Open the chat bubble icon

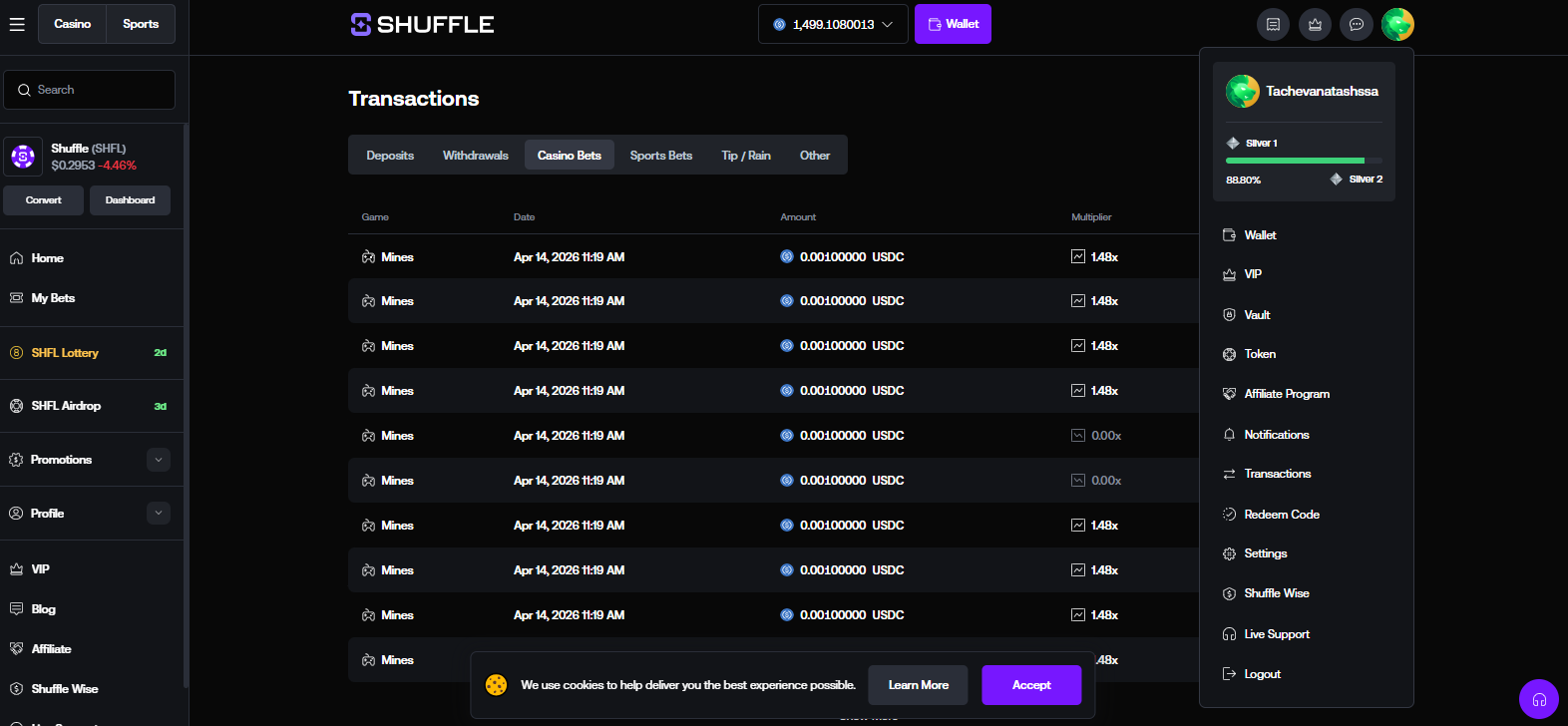click(x=1357, y=25)
